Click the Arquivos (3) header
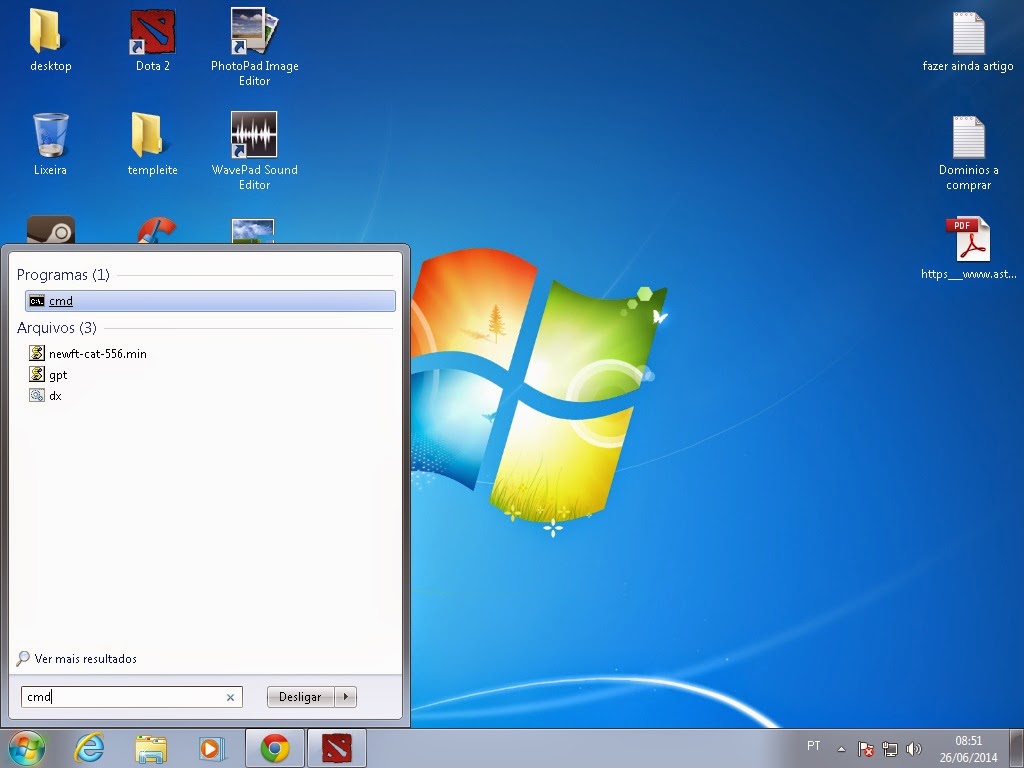Image resolution: width=1024 pixels, height=768 pixels. point(57,328)
